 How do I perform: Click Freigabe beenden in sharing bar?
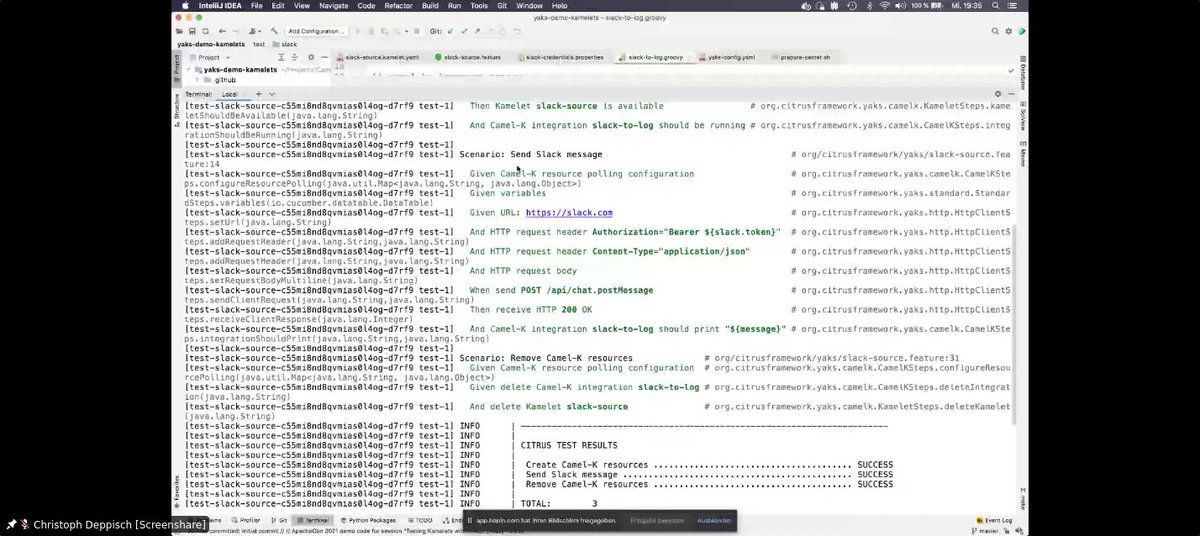(x=658, y=521)
